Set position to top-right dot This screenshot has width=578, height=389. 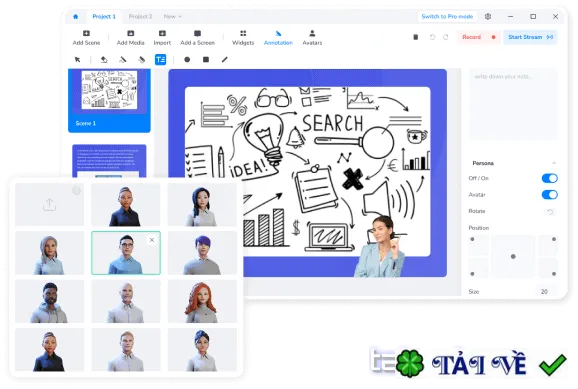tap(554, 239)
